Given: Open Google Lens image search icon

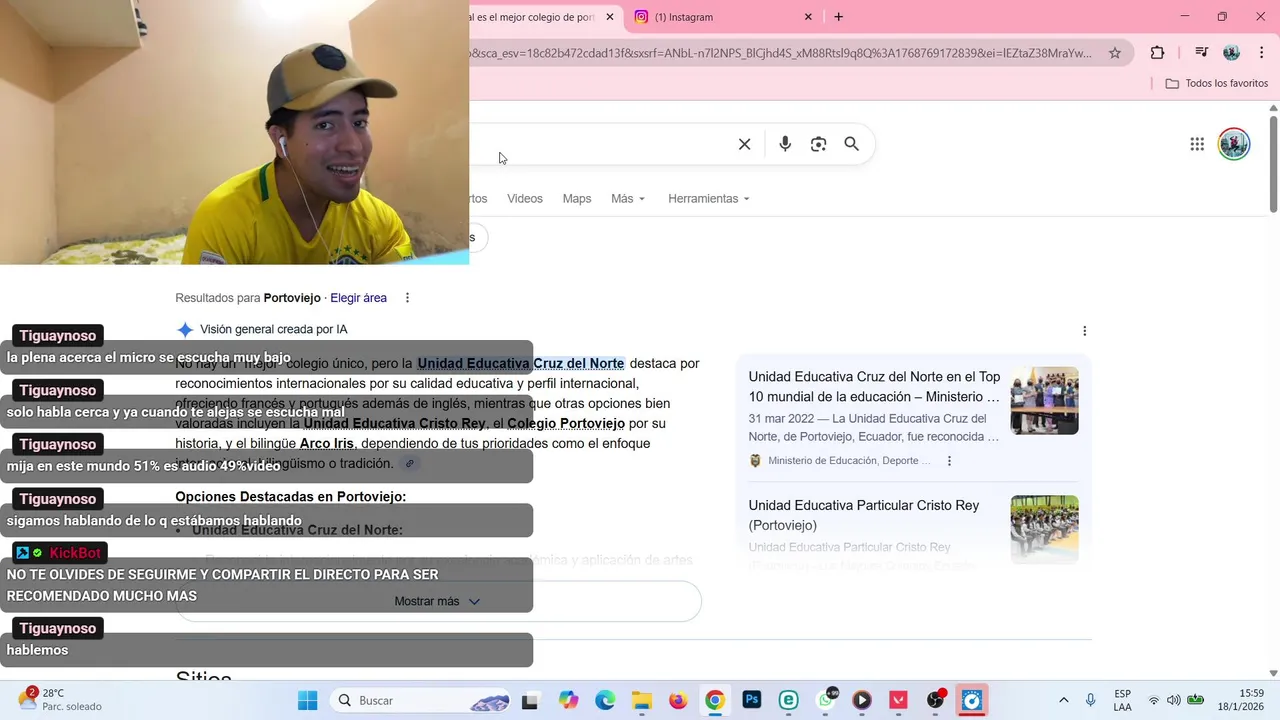Looking at the screenshot, I should tap(818, 144).
